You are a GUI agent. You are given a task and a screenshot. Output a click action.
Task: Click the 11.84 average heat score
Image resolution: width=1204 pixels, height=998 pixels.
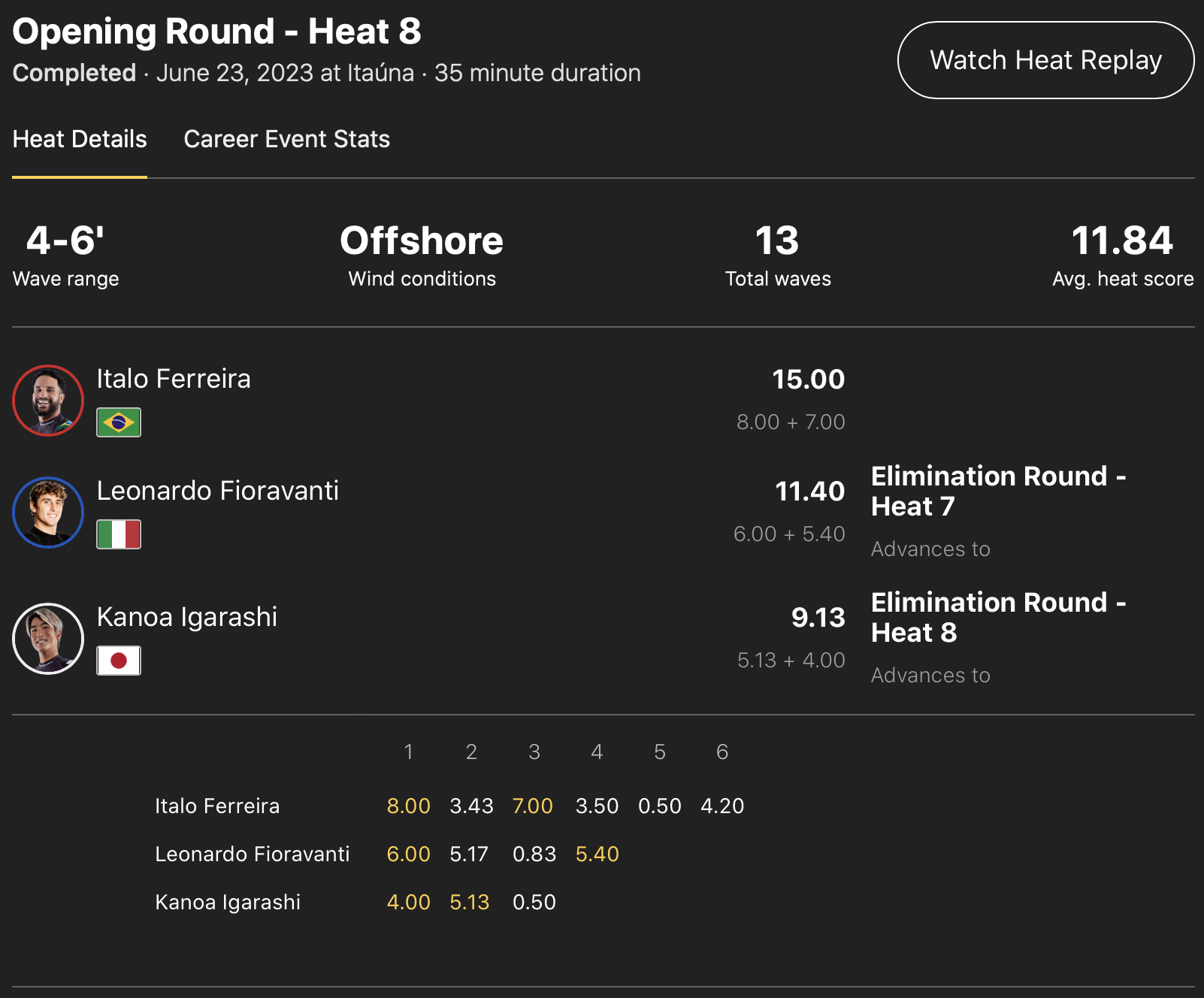[1121, 241]
